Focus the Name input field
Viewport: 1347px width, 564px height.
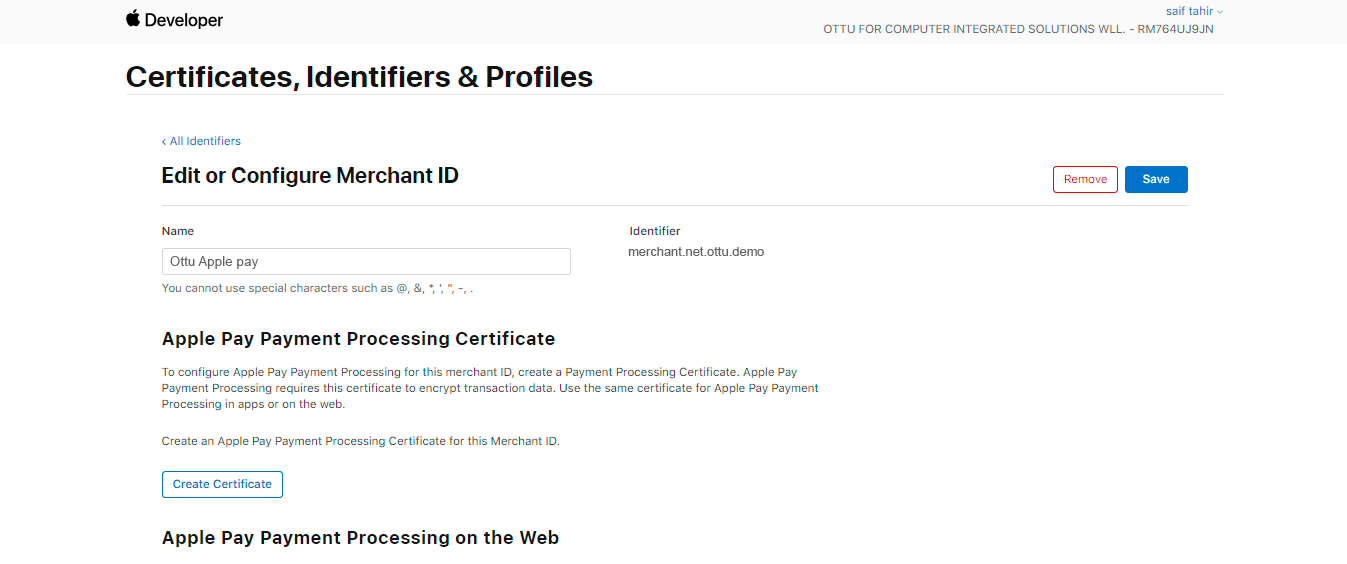point(366,262)
